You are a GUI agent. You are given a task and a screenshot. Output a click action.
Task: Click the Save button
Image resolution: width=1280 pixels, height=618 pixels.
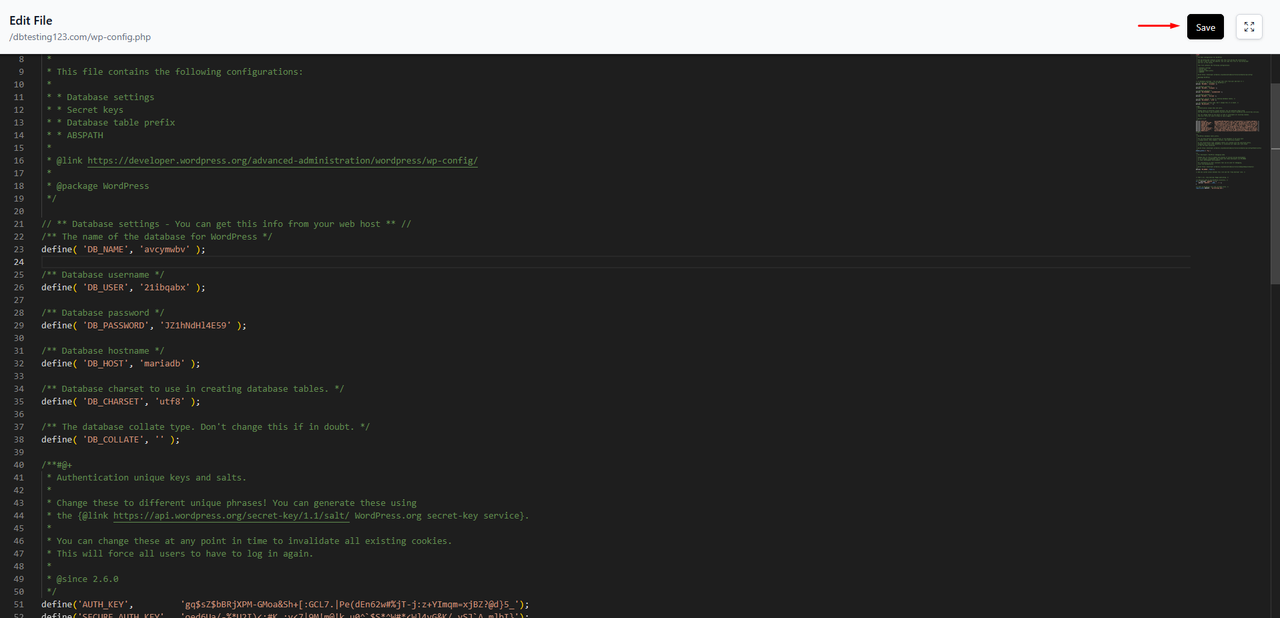pos(1205,27)
